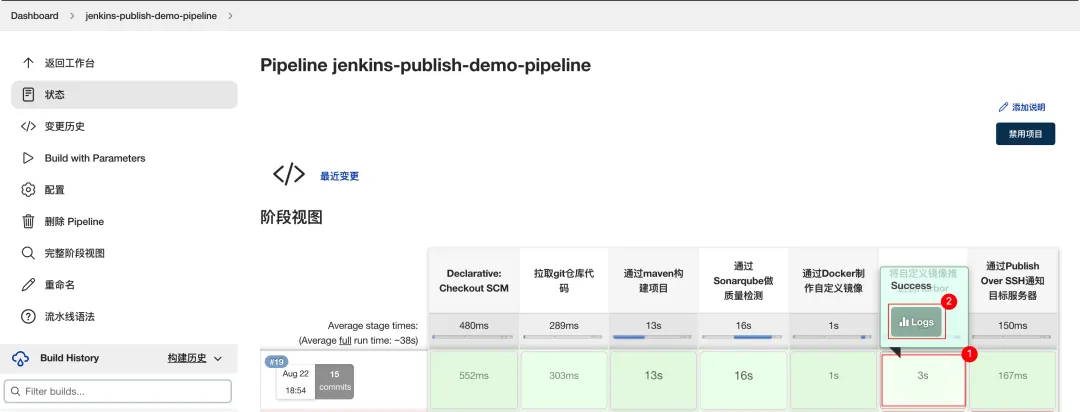Viewport: 1080px width, 412px height.
Task: Click the 303ms 拉取git仓库代码 stage cell
Action: (x=563, y=380)
